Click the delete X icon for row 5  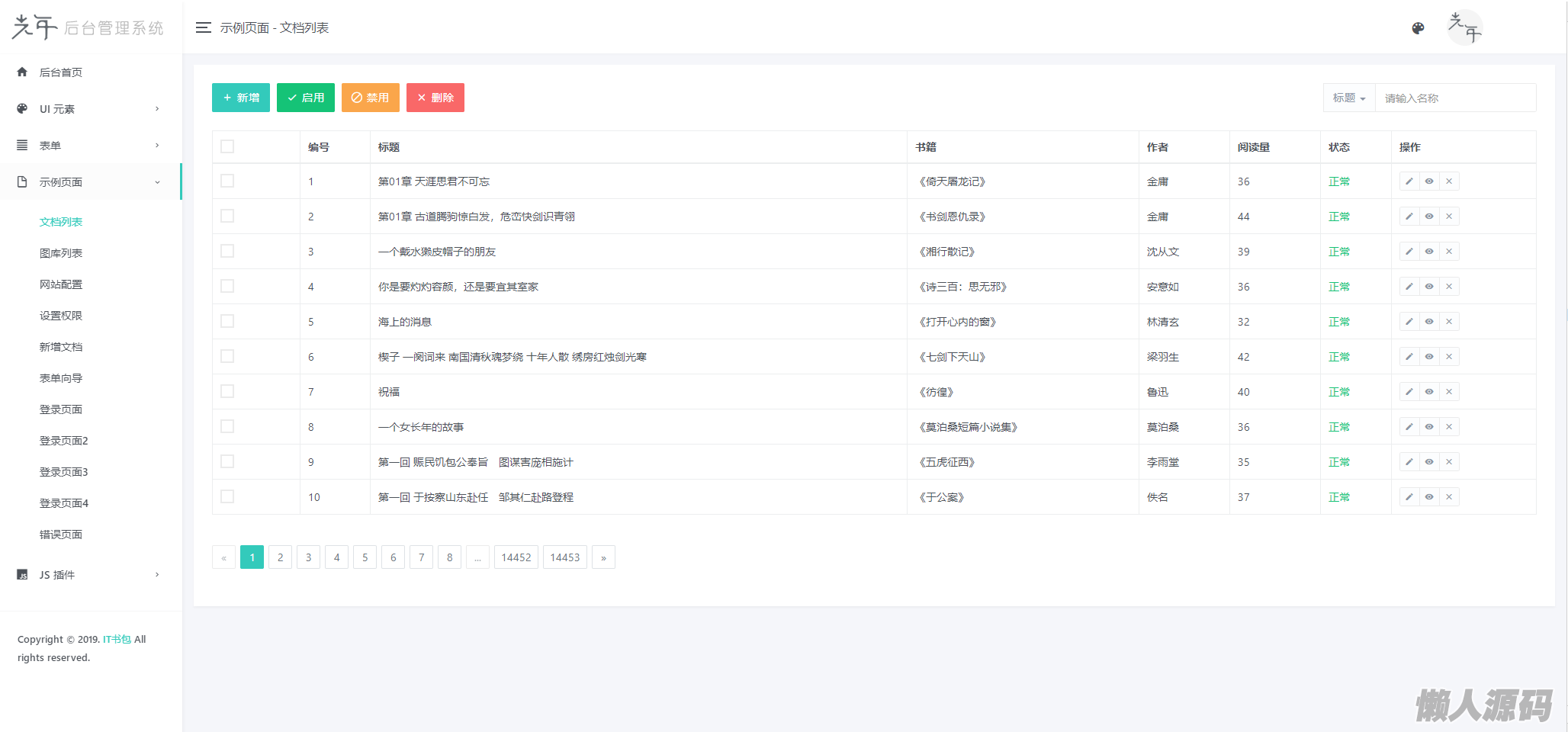1449,322
